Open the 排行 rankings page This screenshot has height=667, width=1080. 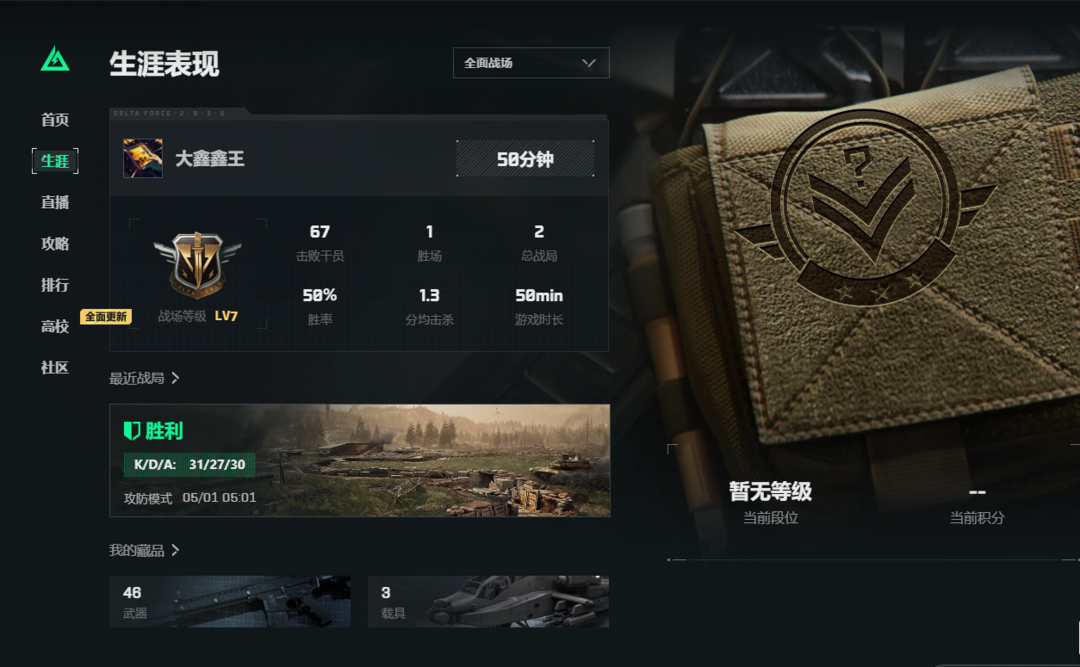click(x=55, y=285)
